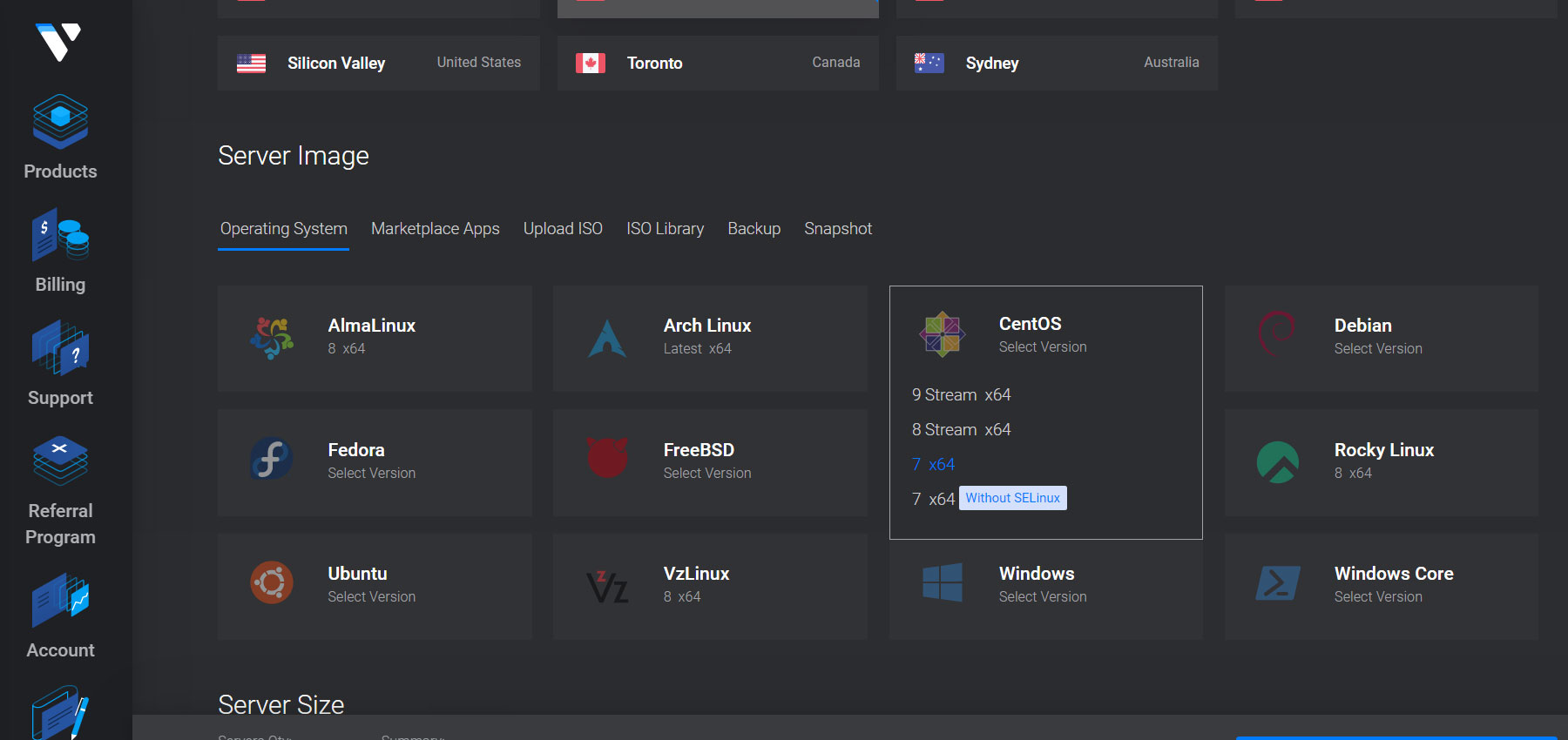
Task: Click the Windows logo icon
Action: tap(943, 582)
